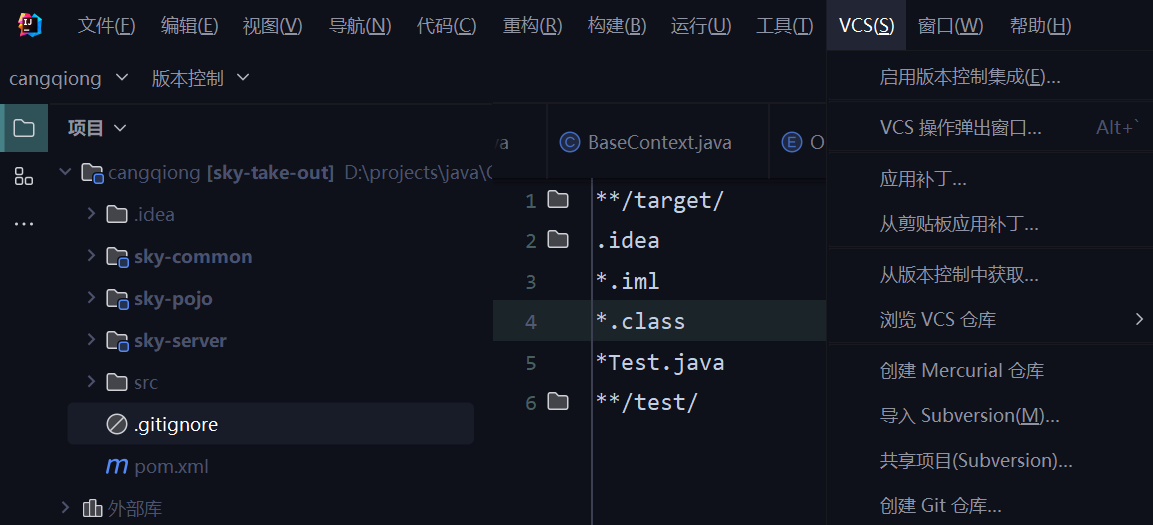Image resolution: width=1153 pixels, height=525 pixels.
Task: Expand the sky-server module node
Action: pyautogui.click(x=91, y=340)
